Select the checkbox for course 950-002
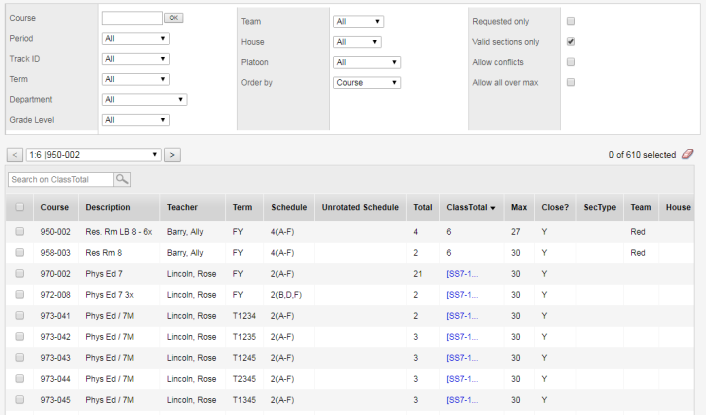Screen dimensions: 706x415 pyautogui.click(x=19, y=231)
